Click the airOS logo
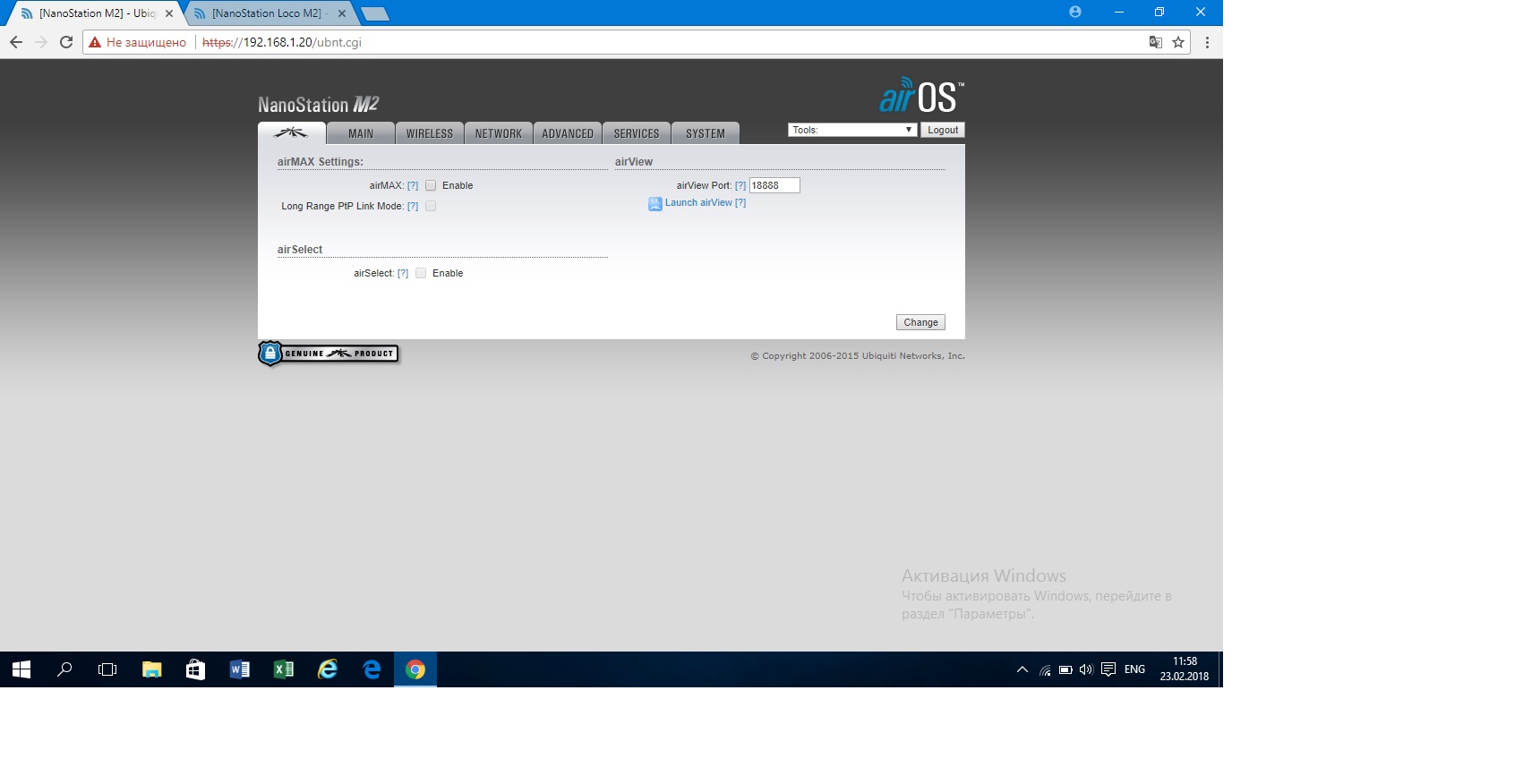Viewport: 1540px width, 784px height. (921, 95)
